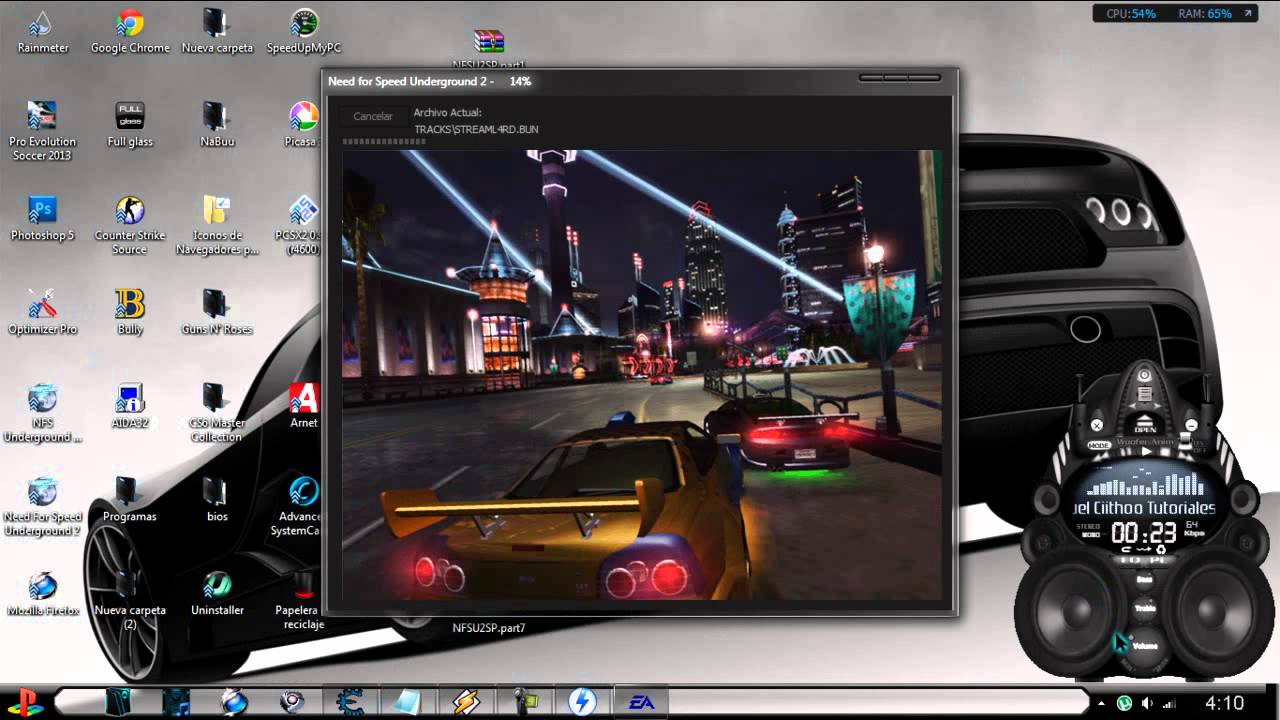1280x720 pixels.
Task: Launch Google Chrome from the desktop
Action: 130,31
